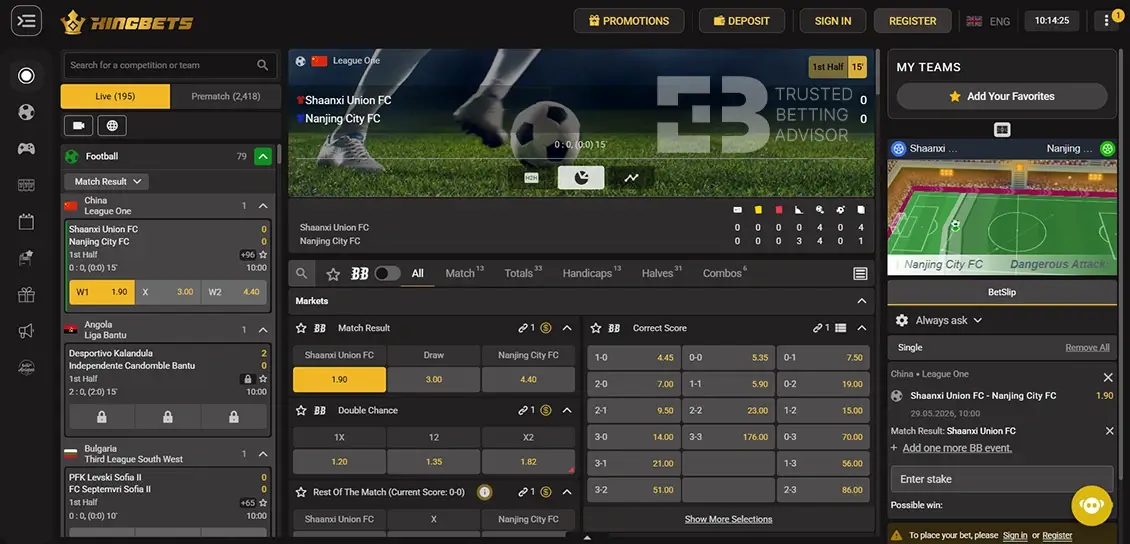This screenshot has width=1130, height=544.
Task: Click the Register button
Action: pyautogui.click(x=912, y=21)
